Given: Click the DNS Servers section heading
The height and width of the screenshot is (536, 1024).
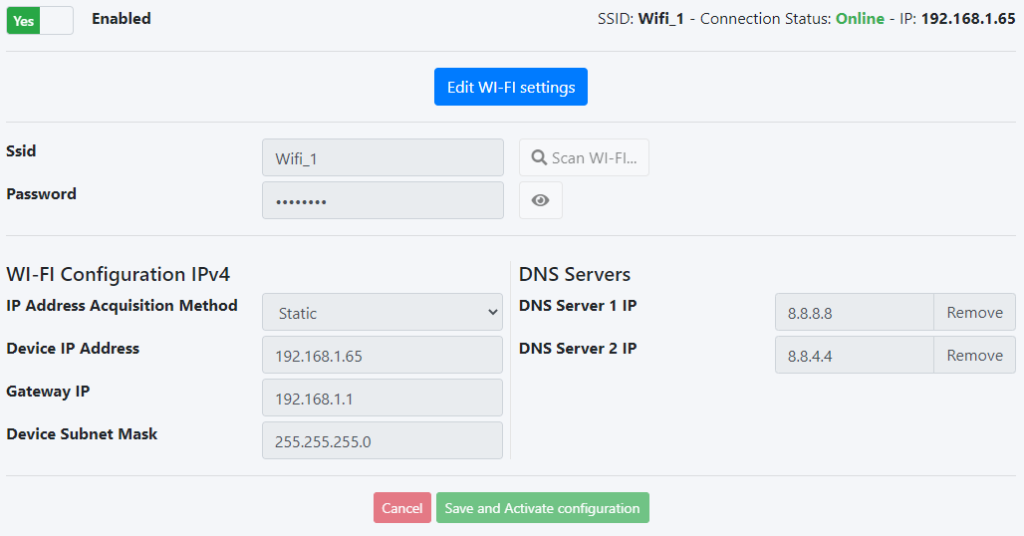Looking at the screenshot, I should (574, 274).
